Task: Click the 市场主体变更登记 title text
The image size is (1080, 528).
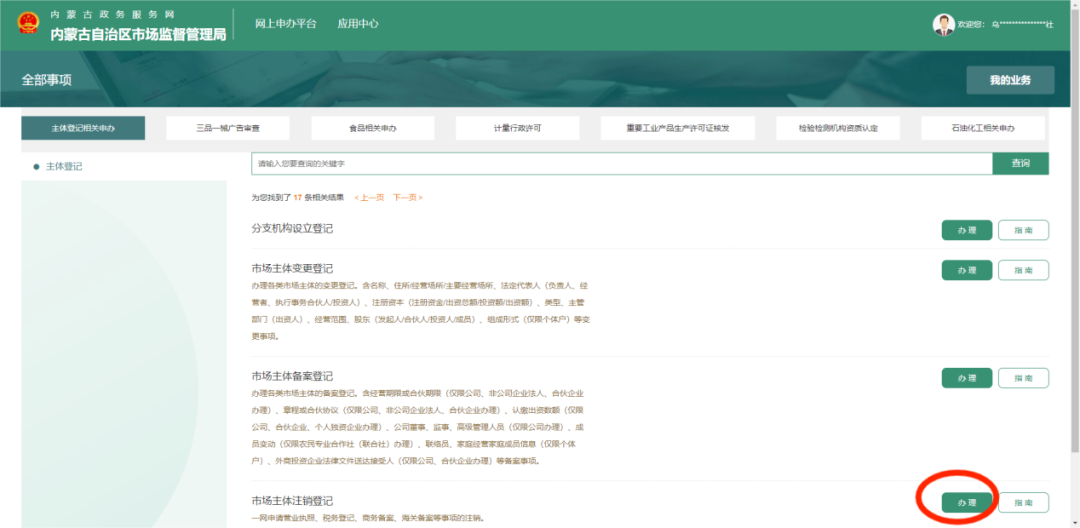Action: tap(292, 268)
